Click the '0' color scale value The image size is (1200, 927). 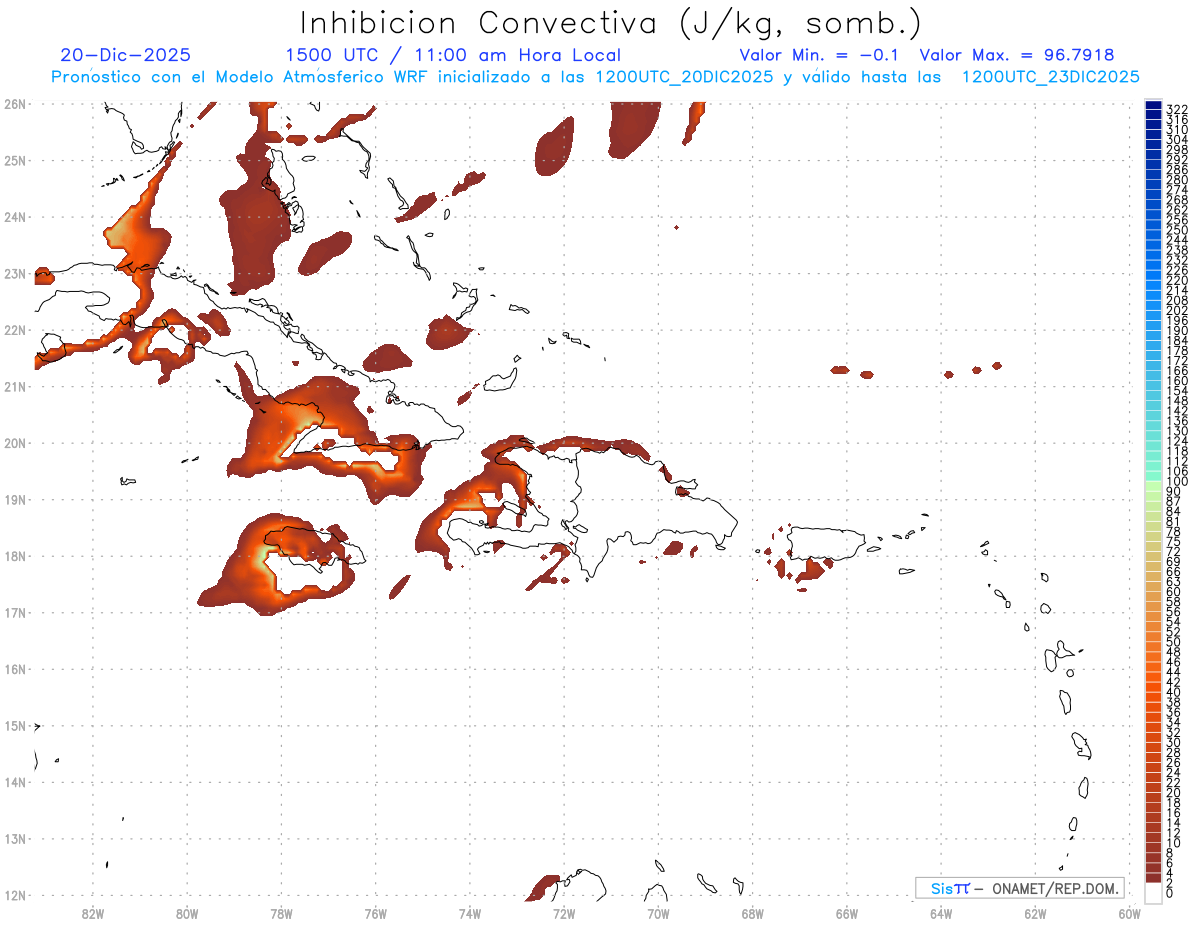[1171, 893]
